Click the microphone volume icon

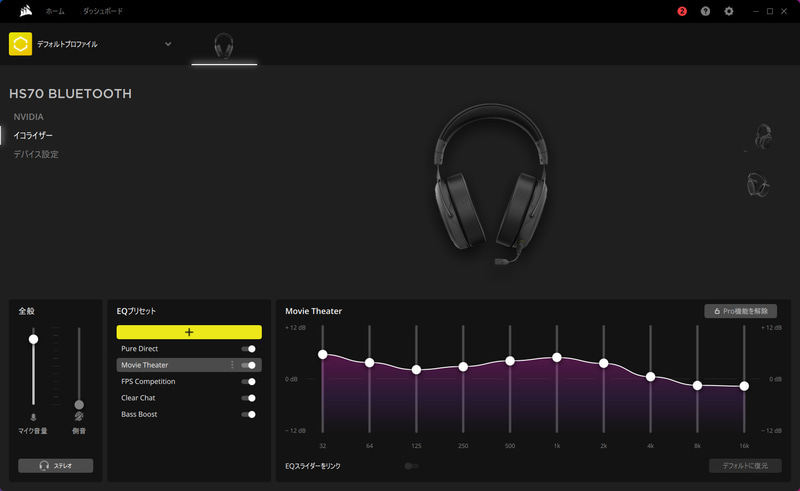point(33,417)
